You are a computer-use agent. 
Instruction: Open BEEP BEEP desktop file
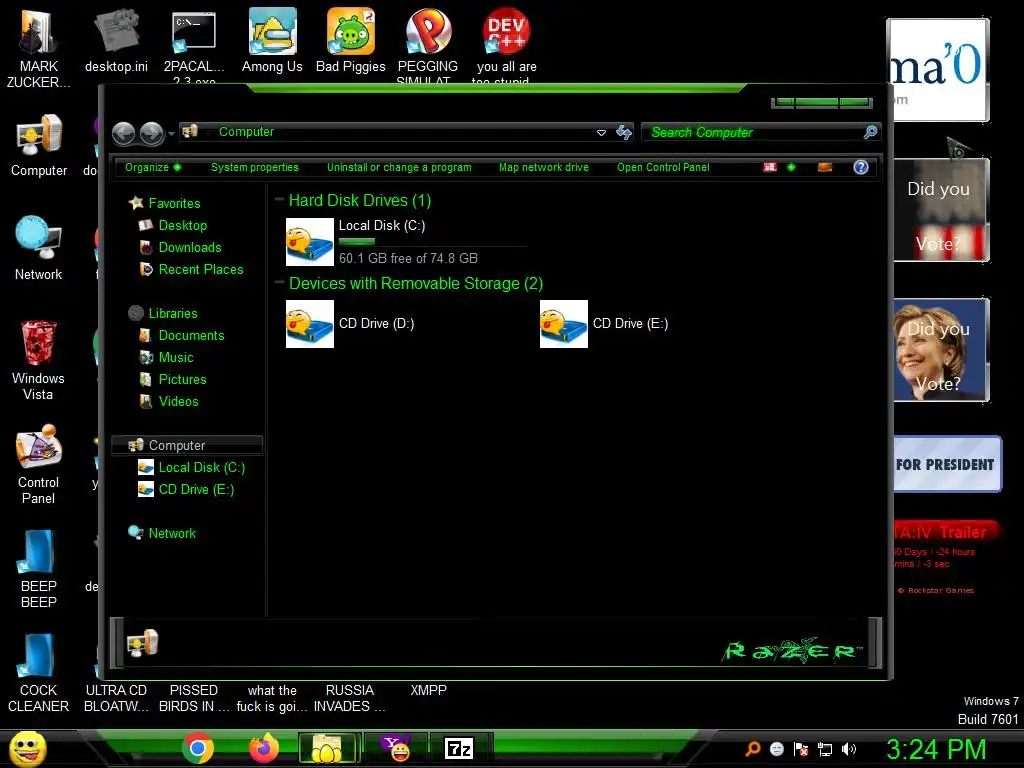[39, 568]
